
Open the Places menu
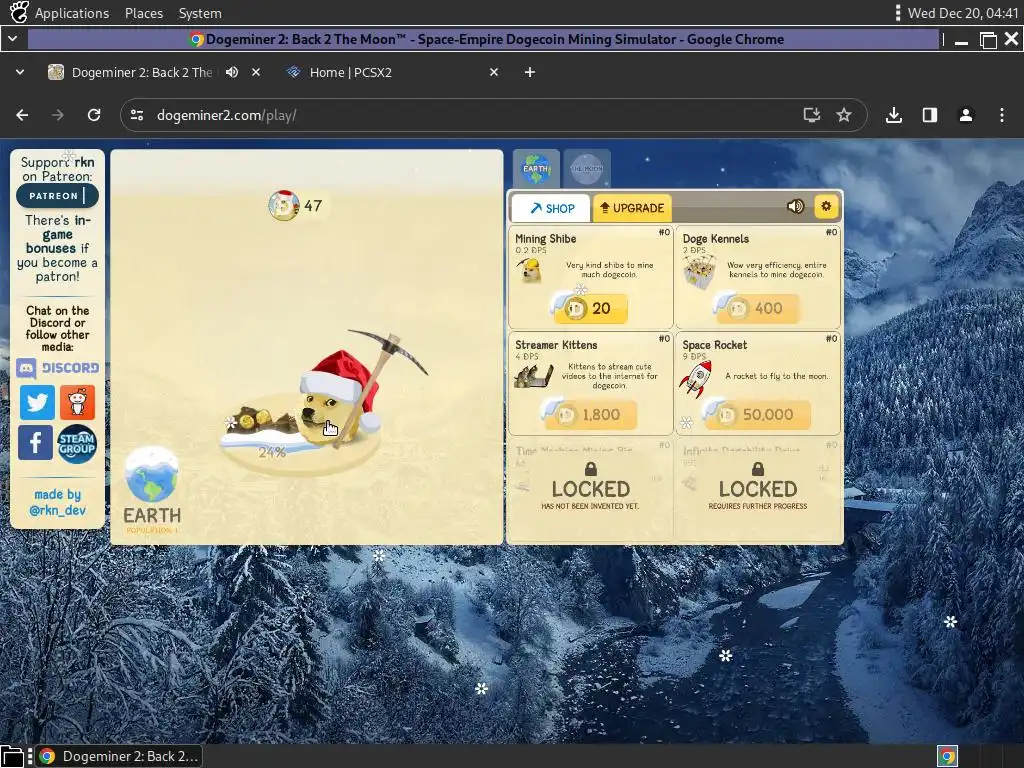[144, 13]
